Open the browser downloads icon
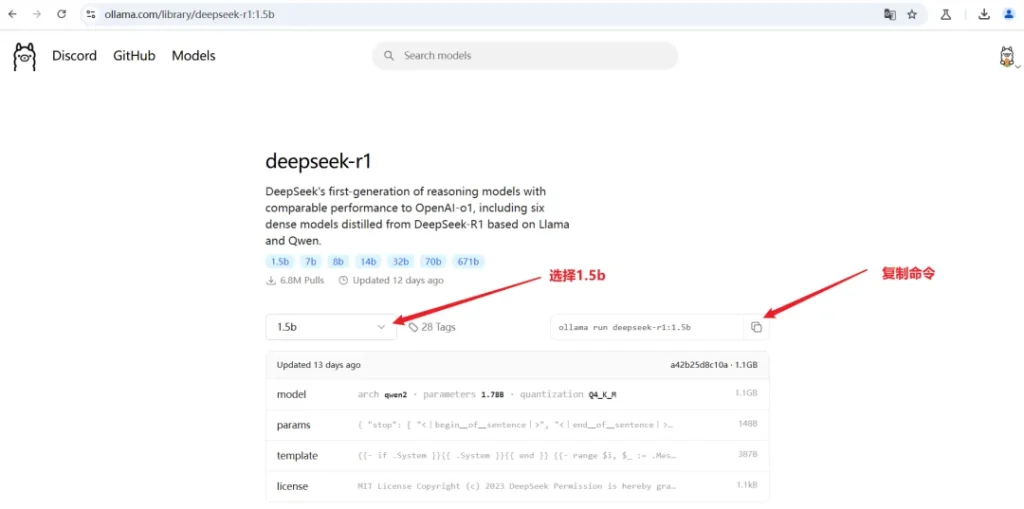Viewport: 1024px width, 509px height. coord(984,14)
